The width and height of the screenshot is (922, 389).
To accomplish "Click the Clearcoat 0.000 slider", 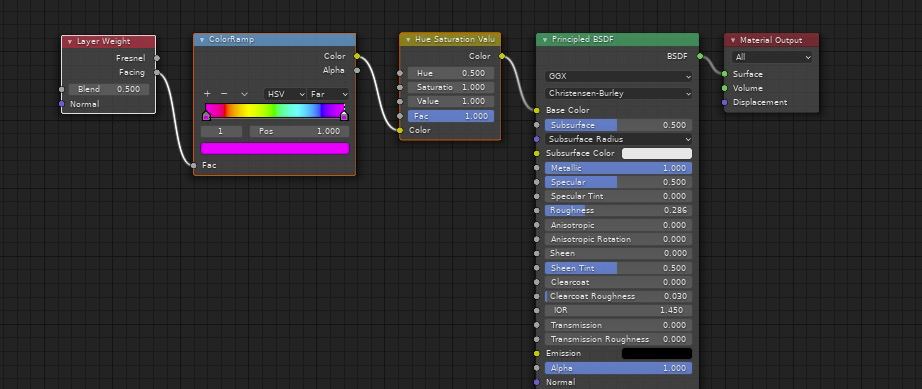I will coord(619,282).
